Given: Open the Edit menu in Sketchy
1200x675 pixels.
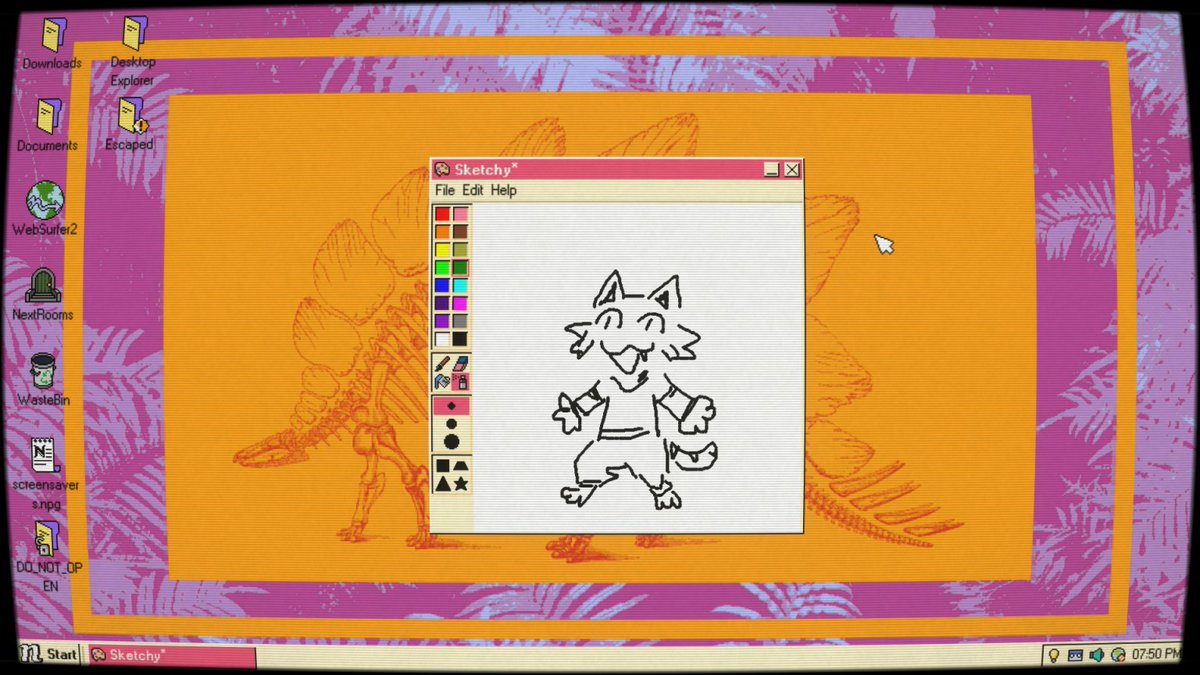Looking at the screenshot, I should point(472,190).
